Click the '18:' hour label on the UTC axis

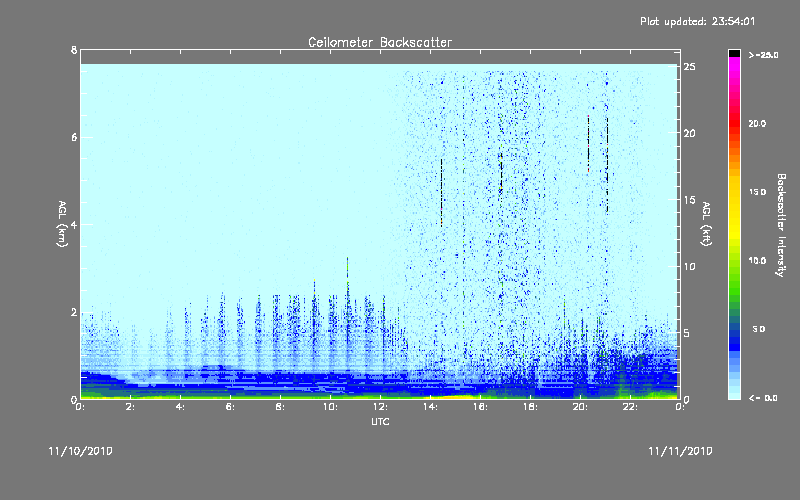pyautogui.click(x=531, y=407)
